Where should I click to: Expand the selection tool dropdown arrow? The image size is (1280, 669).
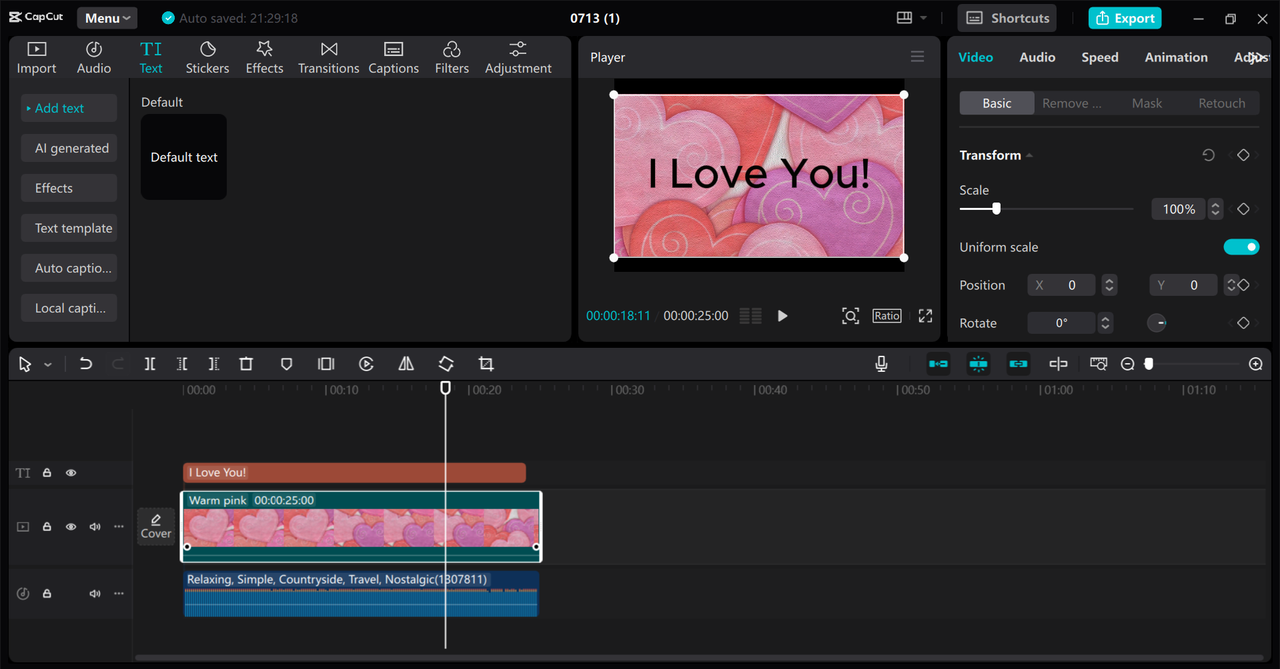pos(47,365)
